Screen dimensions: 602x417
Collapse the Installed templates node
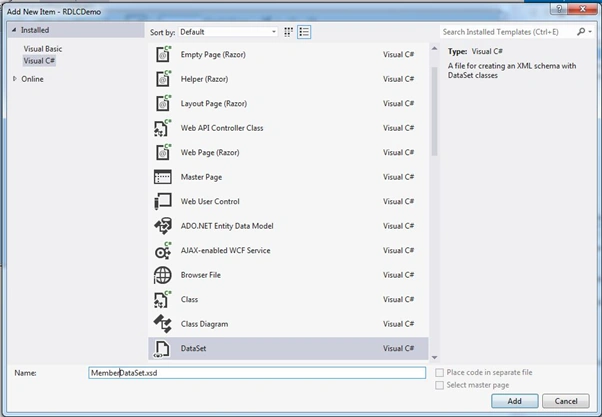tap(14, 30)
